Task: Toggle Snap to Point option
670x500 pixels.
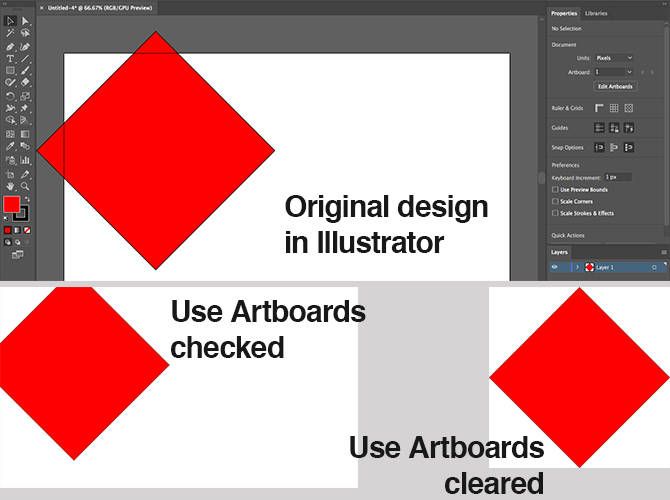Action: pyautogui.click(x=599, y=147)
